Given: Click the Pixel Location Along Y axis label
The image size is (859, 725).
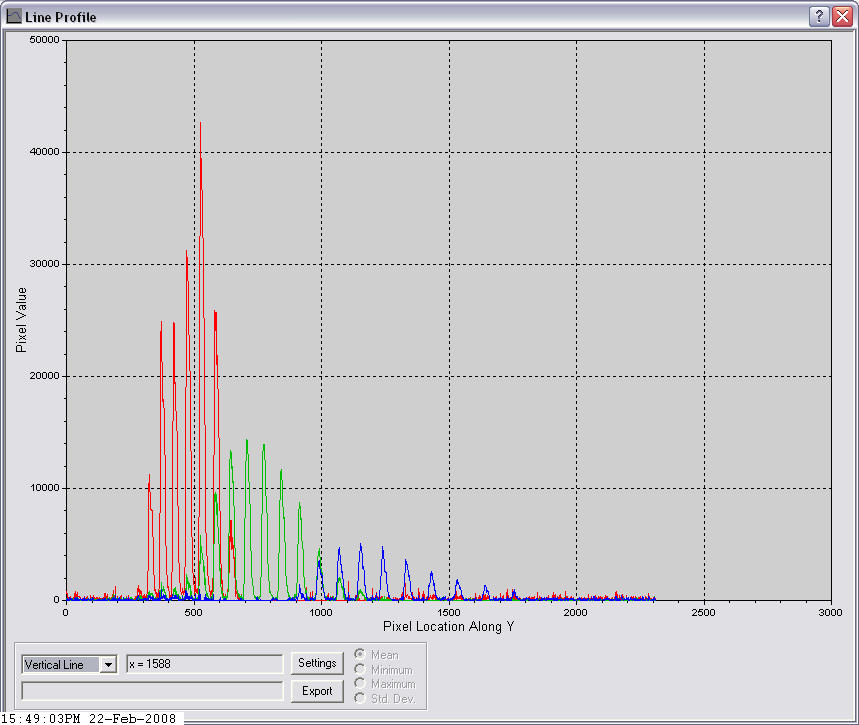Looking at the screenshot, I should [x=448, y=626].
